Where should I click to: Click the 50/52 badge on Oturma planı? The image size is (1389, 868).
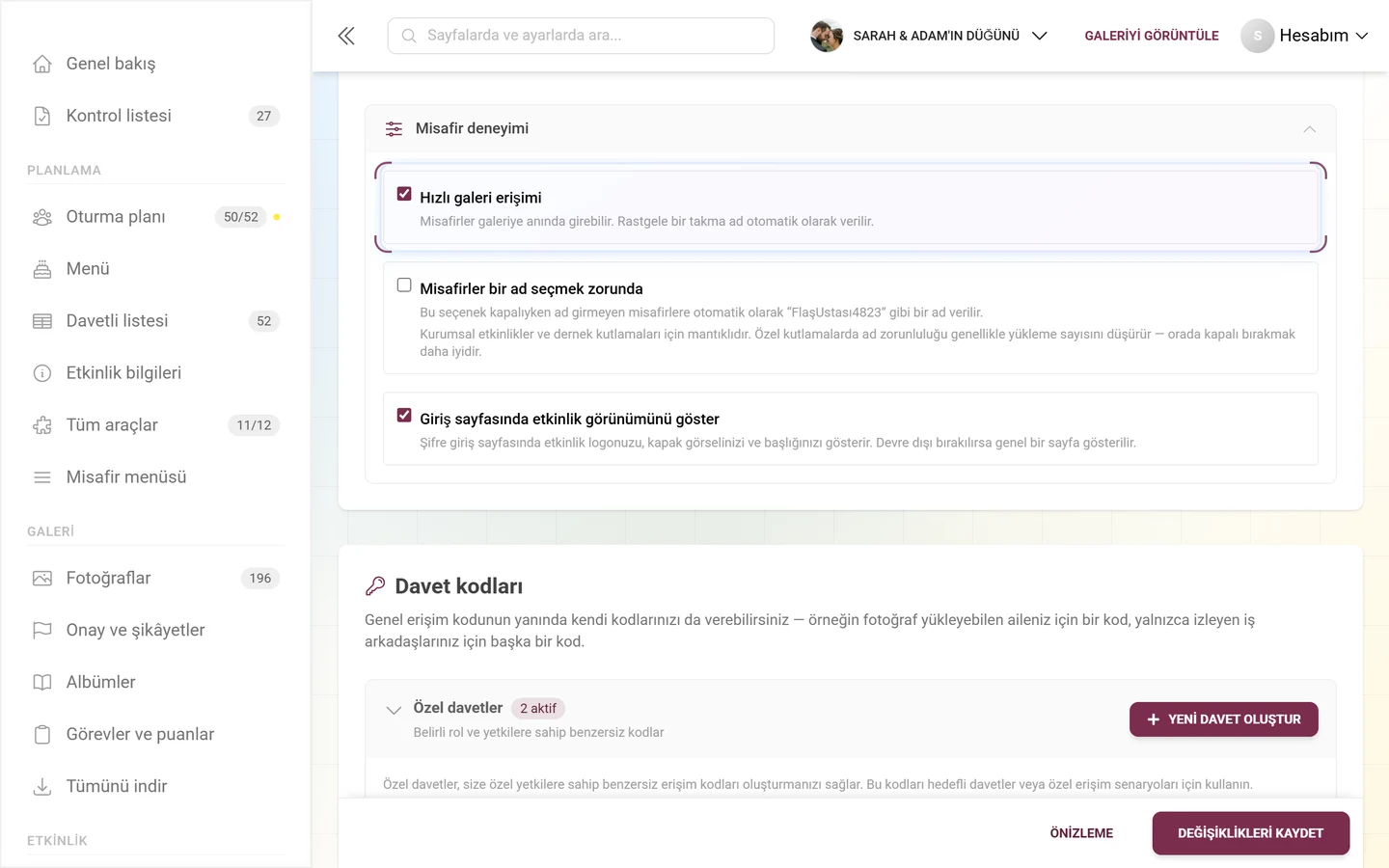[x=241, y=217]
